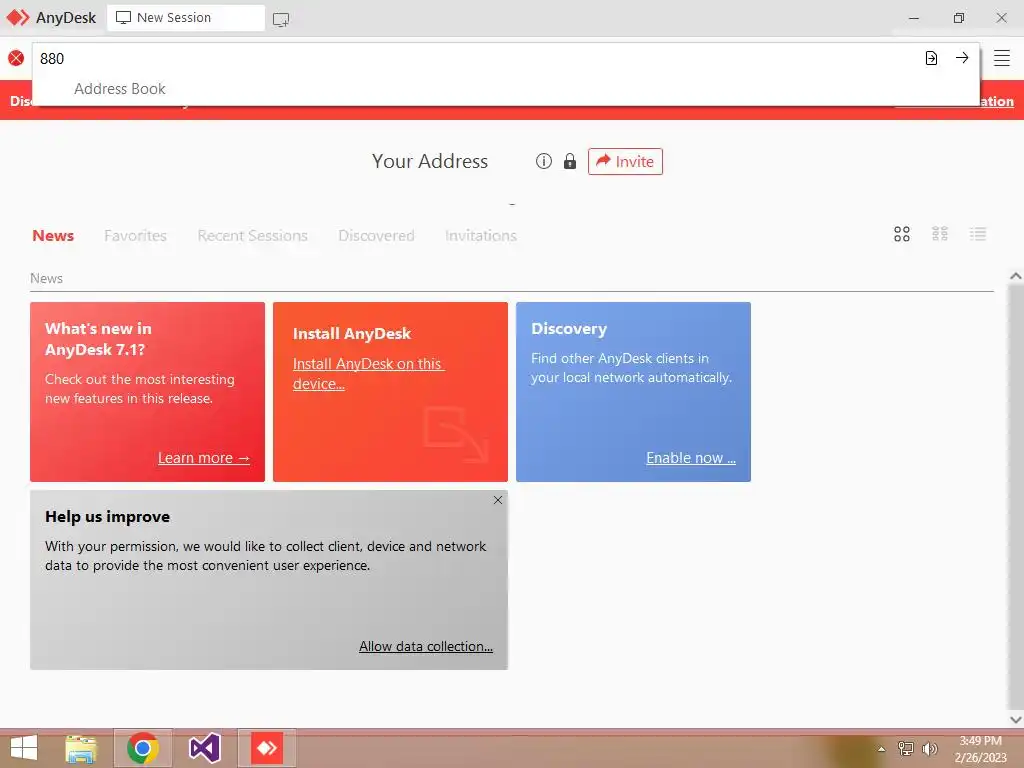1024x768 pixels.
Task: Click the AnyDesk taskbar icon
Action: coord(266,748)
